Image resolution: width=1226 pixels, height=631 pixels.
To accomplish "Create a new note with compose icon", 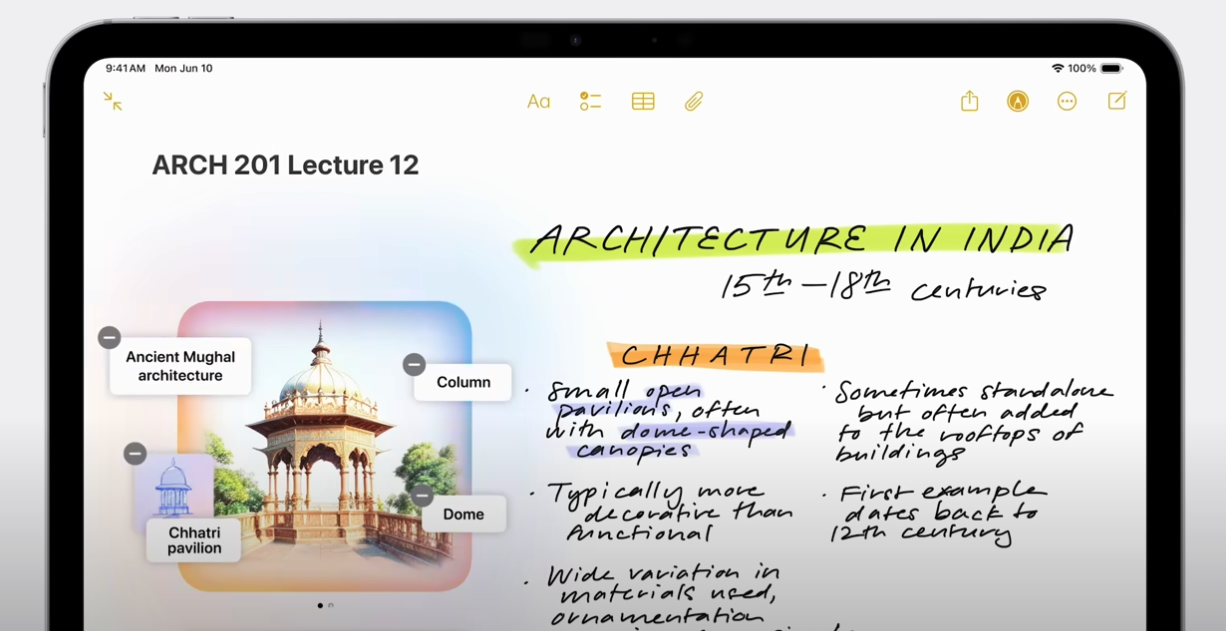I will click(1117, 101).
